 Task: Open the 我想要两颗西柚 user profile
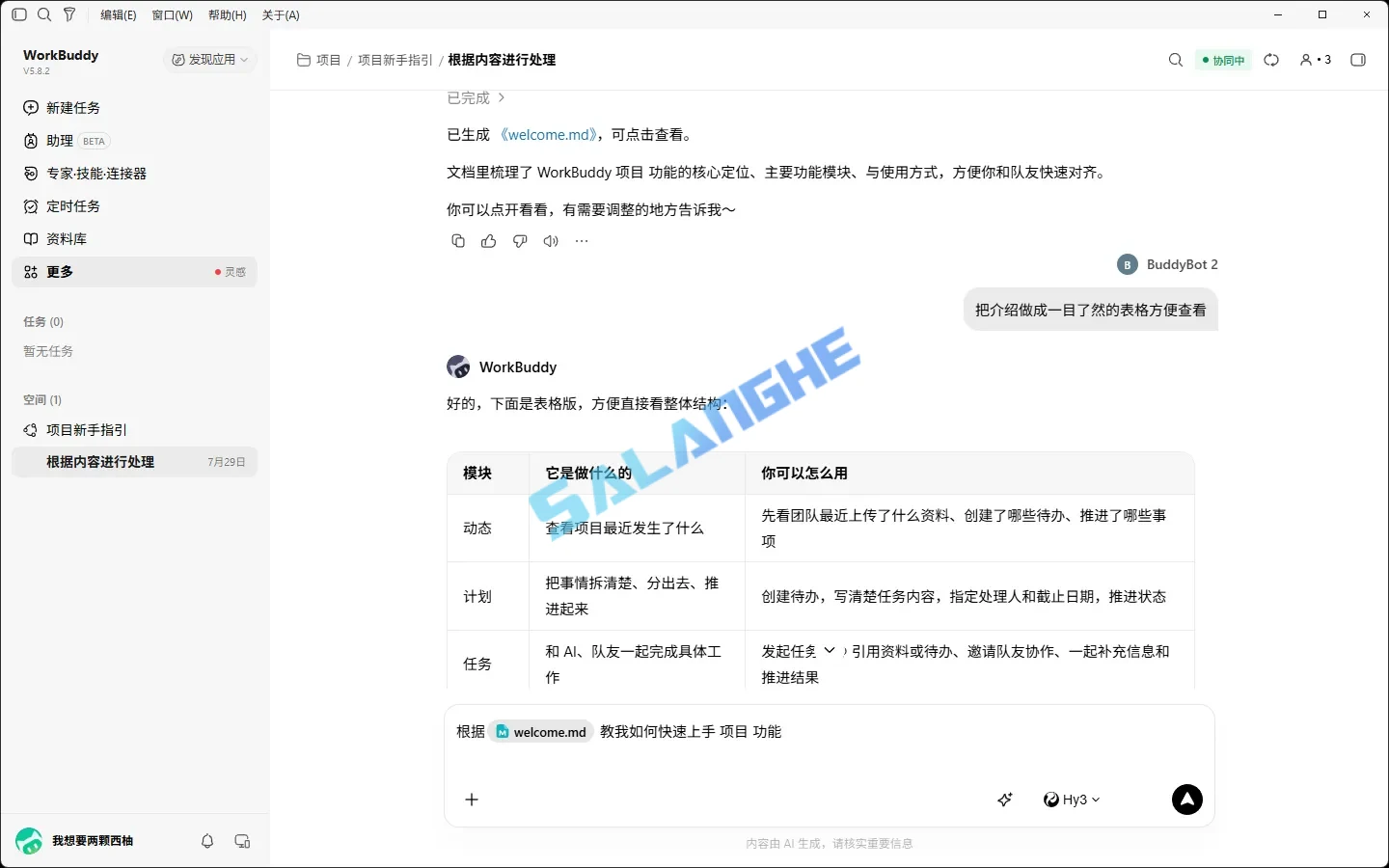click(75, 841)
